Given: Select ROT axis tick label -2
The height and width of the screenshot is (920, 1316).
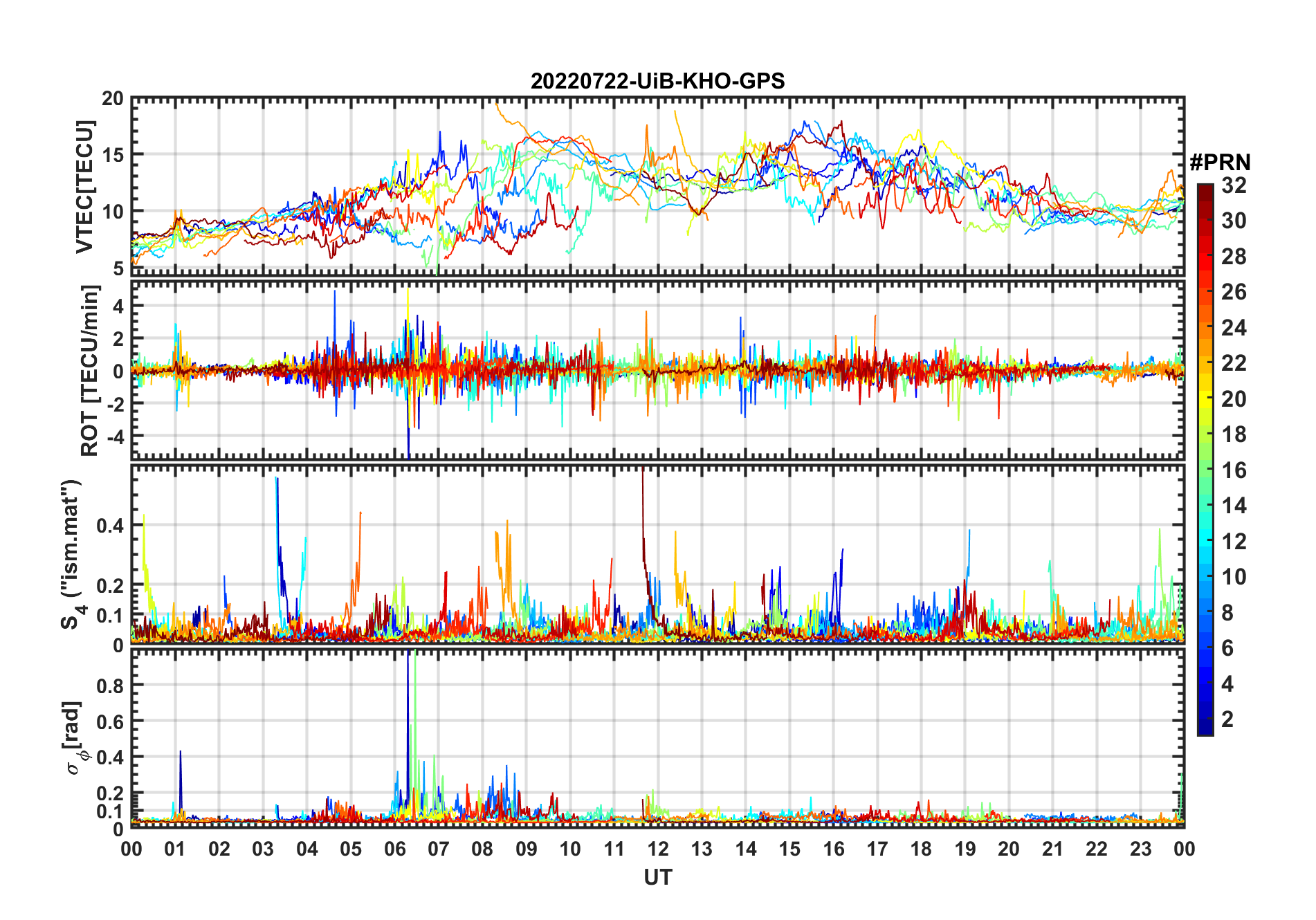Looking at the screenshot, I should 115,404.
